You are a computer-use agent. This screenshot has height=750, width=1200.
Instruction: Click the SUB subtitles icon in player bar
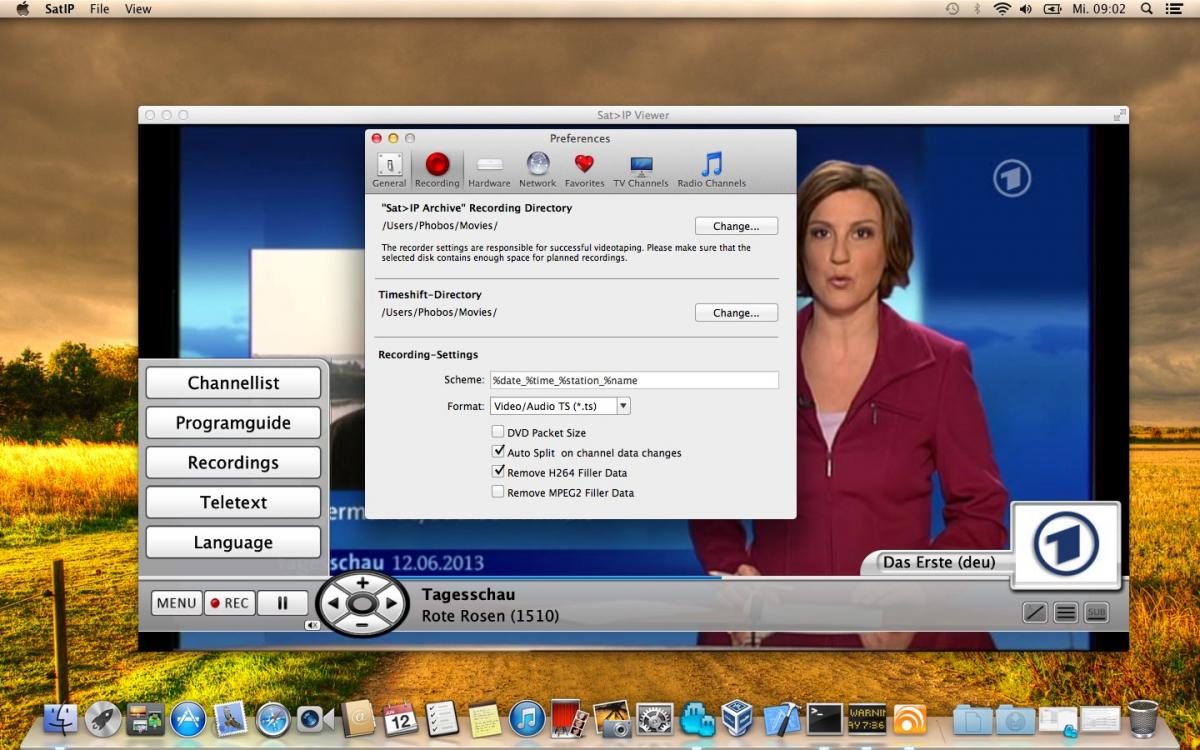point(1096,613)
